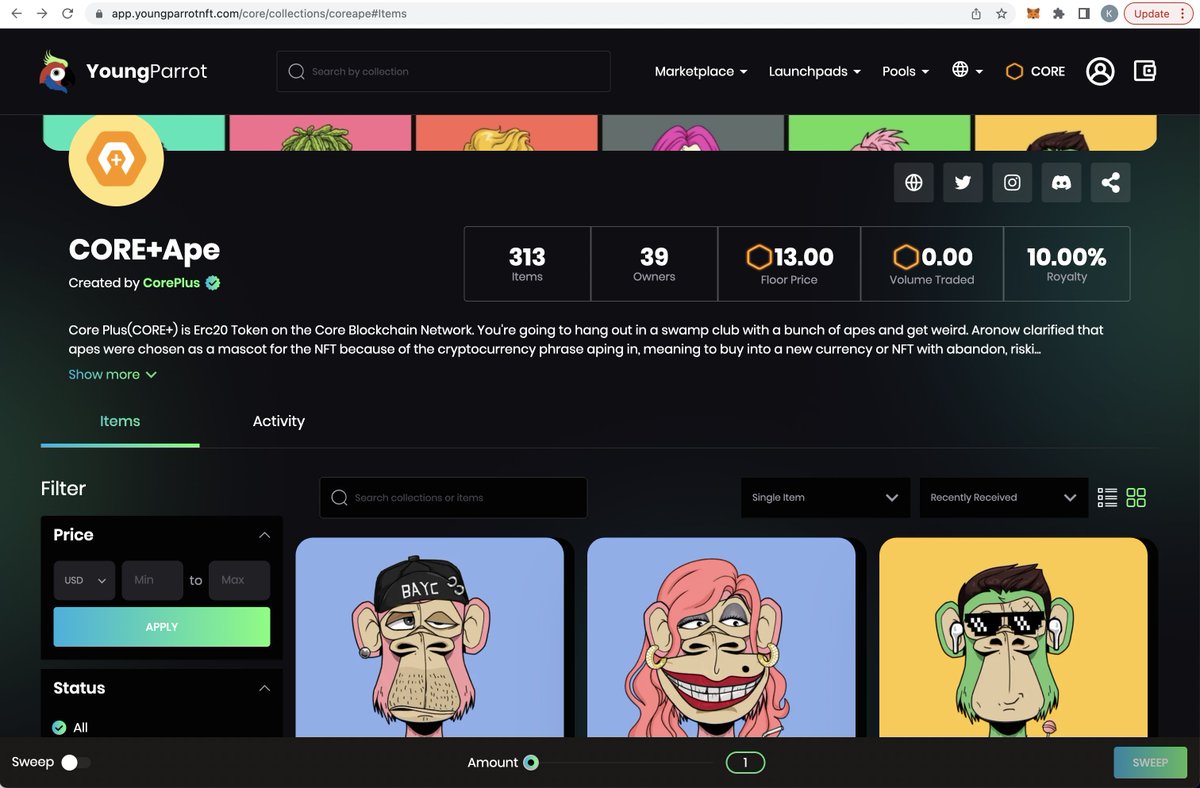Open the collection Twitter link

click(963, 183)
